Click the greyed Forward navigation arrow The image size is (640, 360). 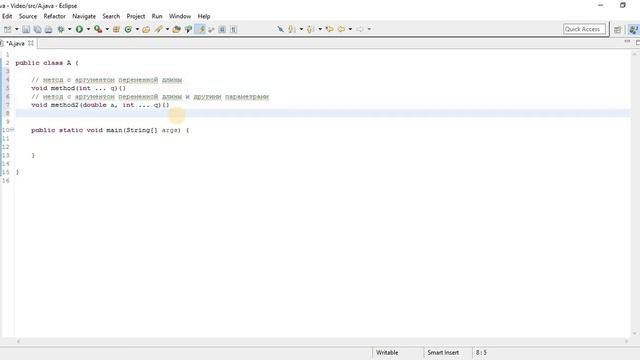pyautogui.click(x=360, y=29)
